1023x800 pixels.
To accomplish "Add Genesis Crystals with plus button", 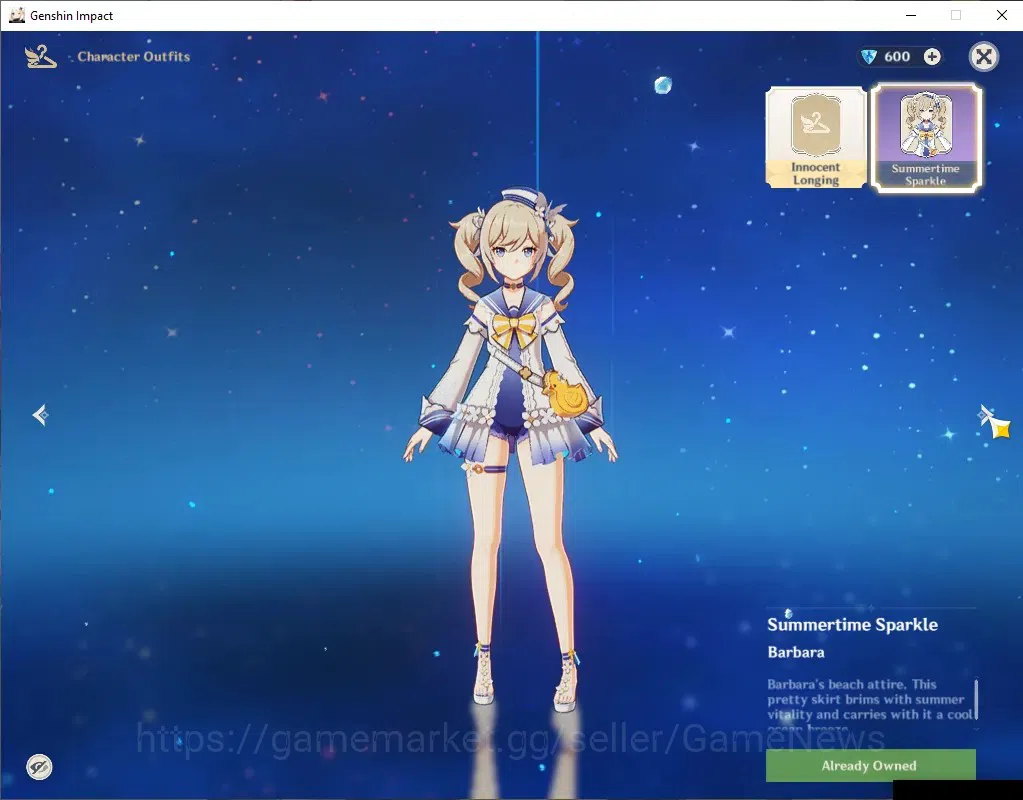I will coord(932,57).
